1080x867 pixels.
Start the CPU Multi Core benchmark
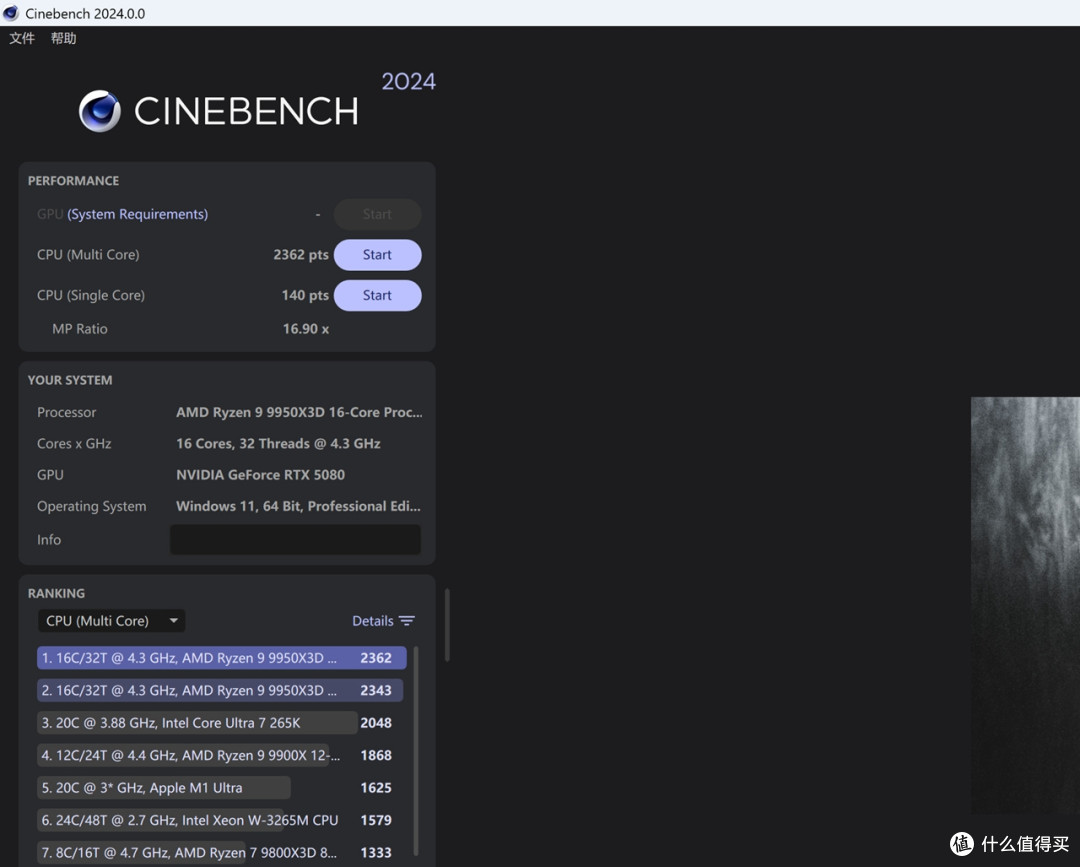click(377, 255)
